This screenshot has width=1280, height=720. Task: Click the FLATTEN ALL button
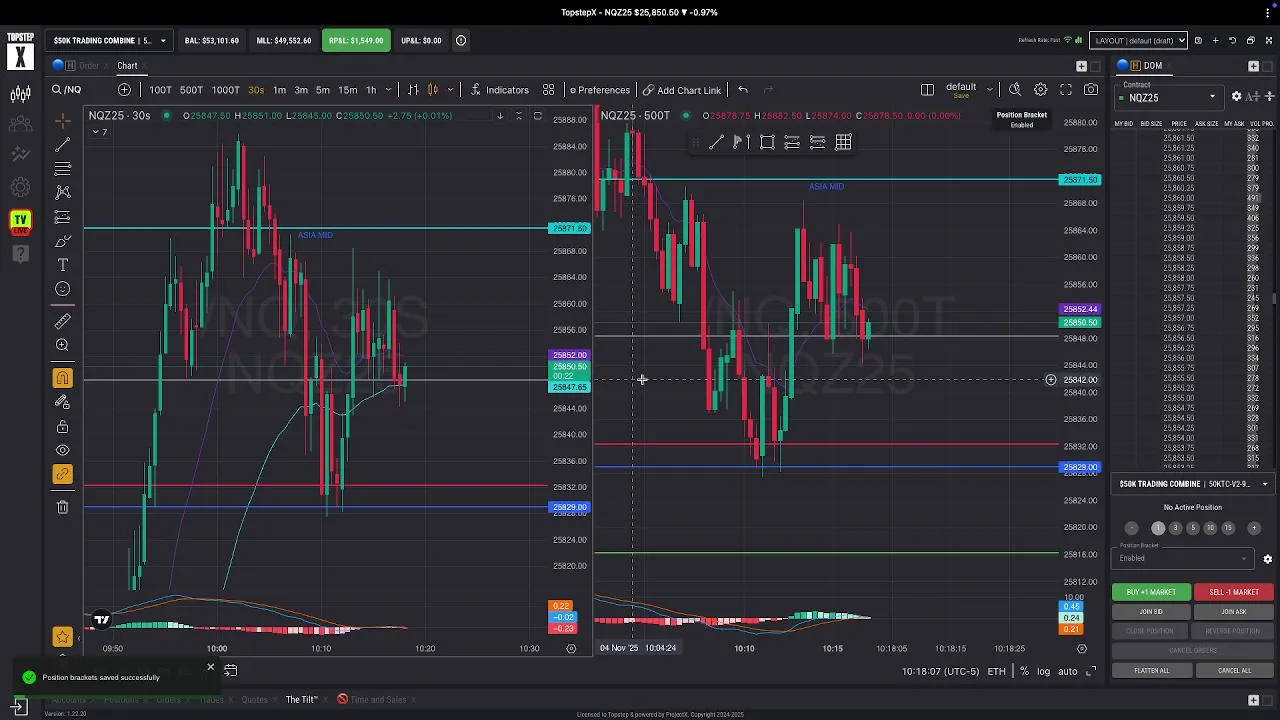click(1151, 671)
